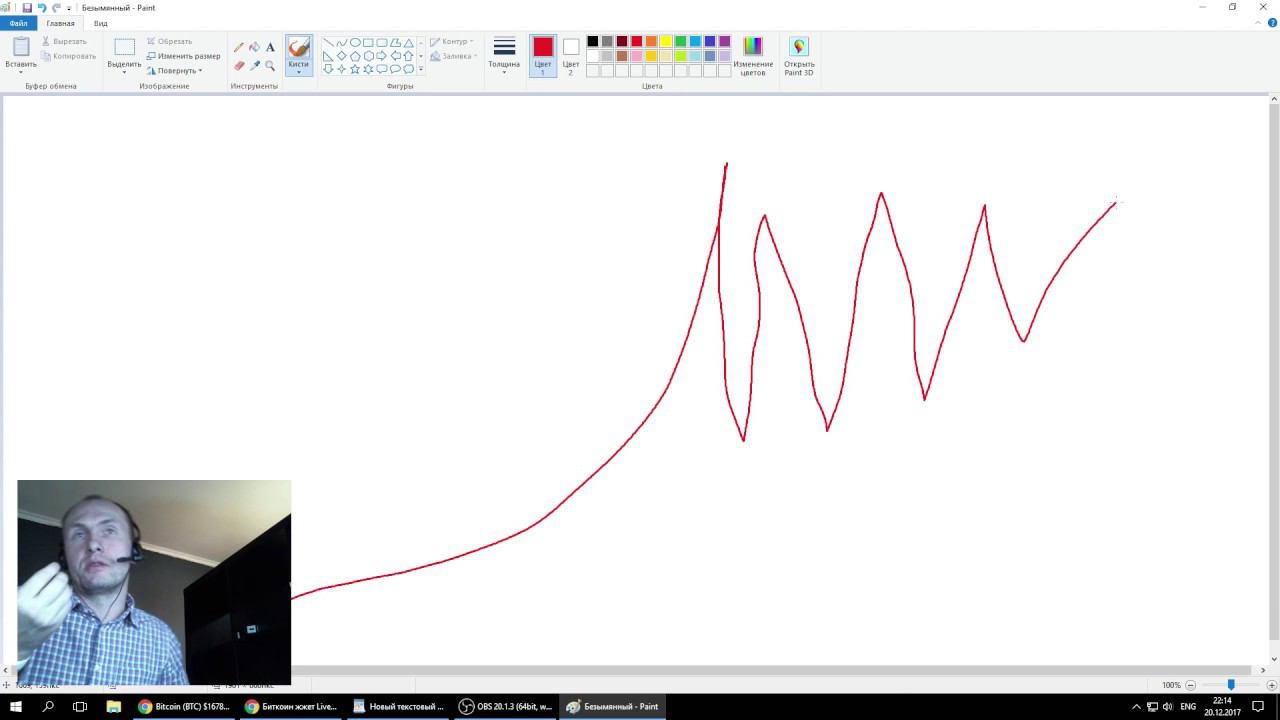Image resolution: width=1280 pixels, height=720 pixels.
Task: Open the Файл menu
Action: point(19,23)
